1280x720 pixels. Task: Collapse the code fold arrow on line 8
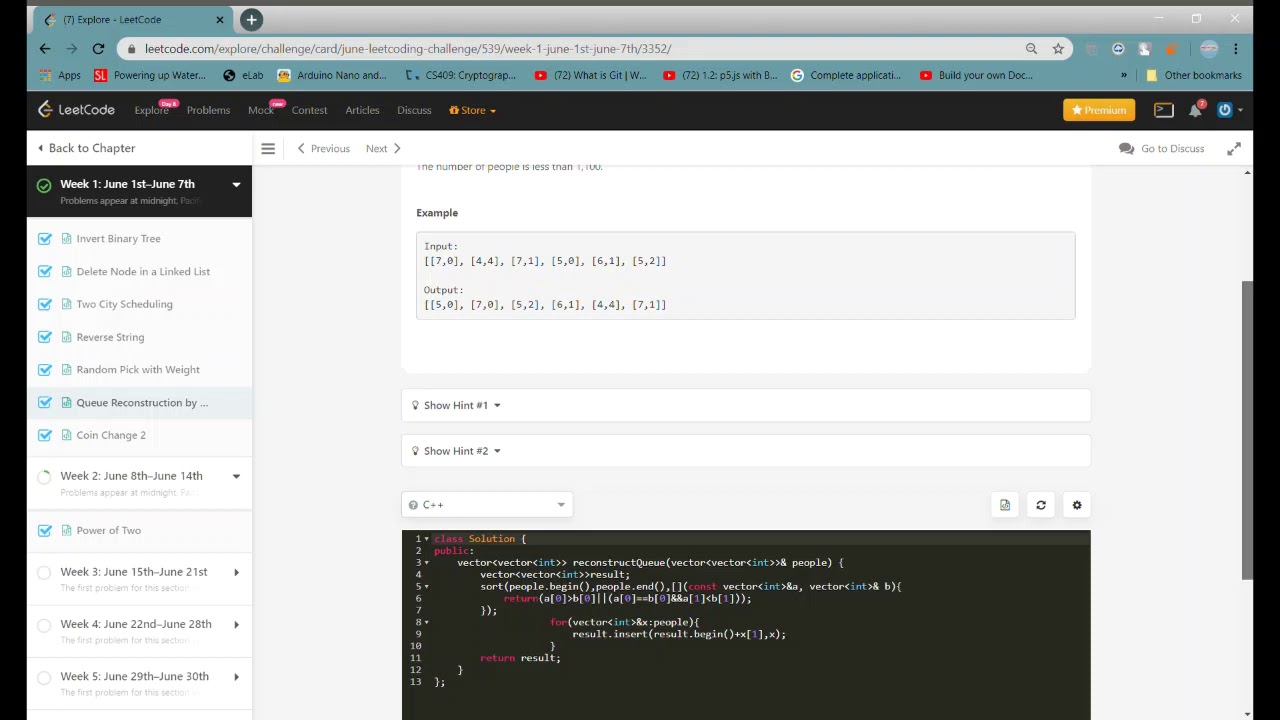(427, 623)
